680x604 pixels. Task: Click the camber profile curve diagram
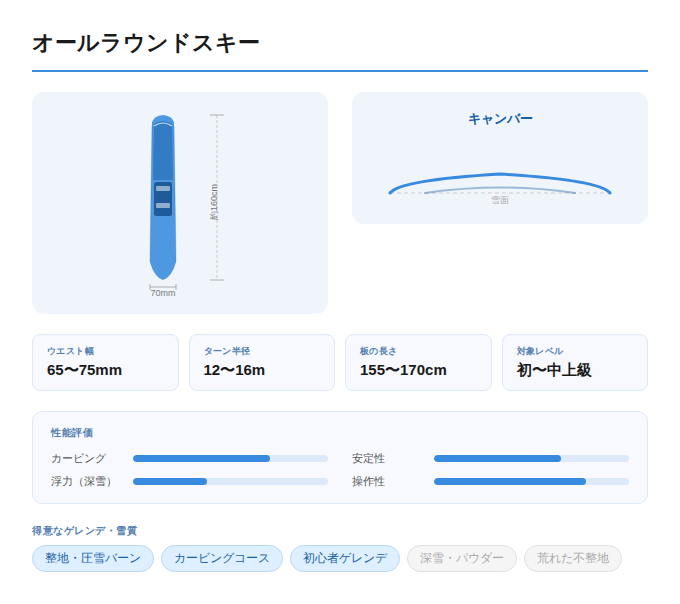(x=500, y=184)
